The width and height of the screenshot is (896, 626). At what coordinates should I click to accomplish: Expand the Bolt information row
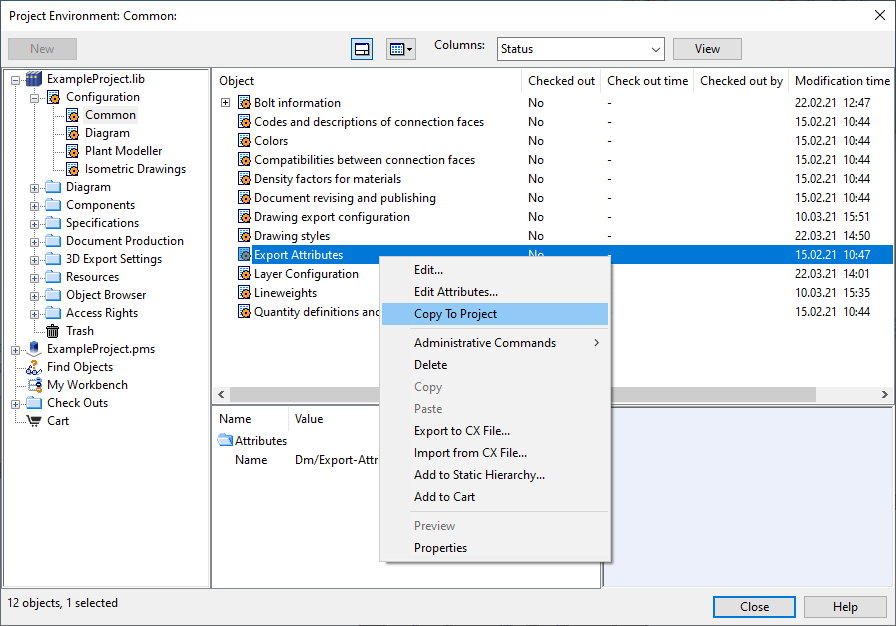coord(225,103)
